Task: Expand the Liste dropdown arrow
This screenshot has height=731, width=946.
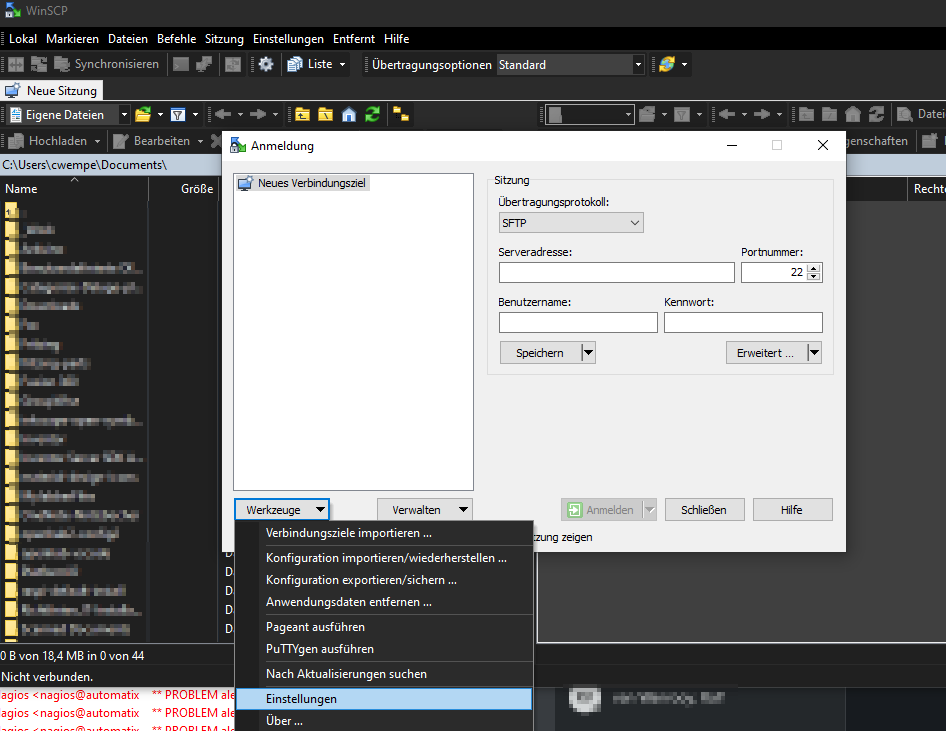Action: tap(343, 64)
